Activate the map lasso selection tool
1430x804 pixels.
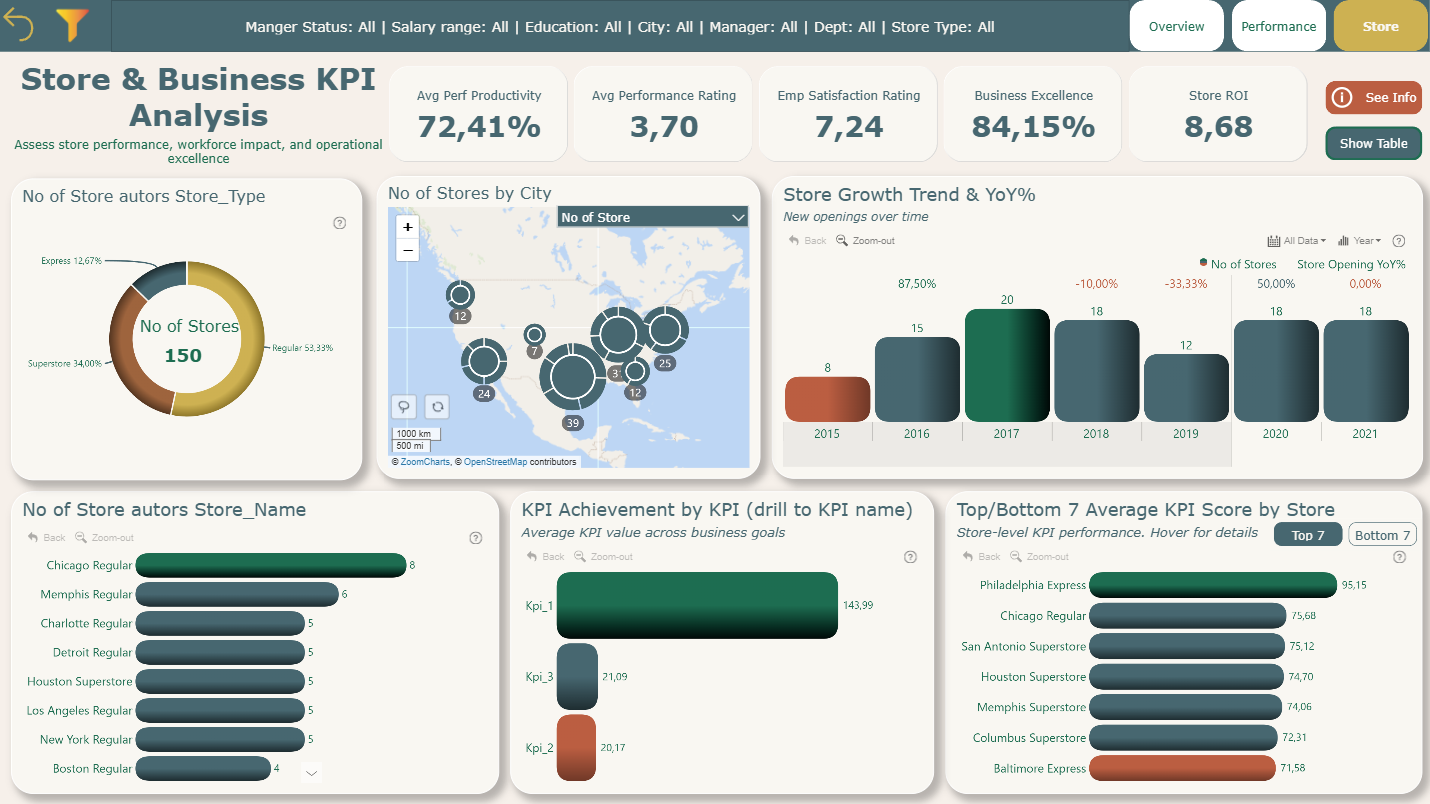[403, 406]
